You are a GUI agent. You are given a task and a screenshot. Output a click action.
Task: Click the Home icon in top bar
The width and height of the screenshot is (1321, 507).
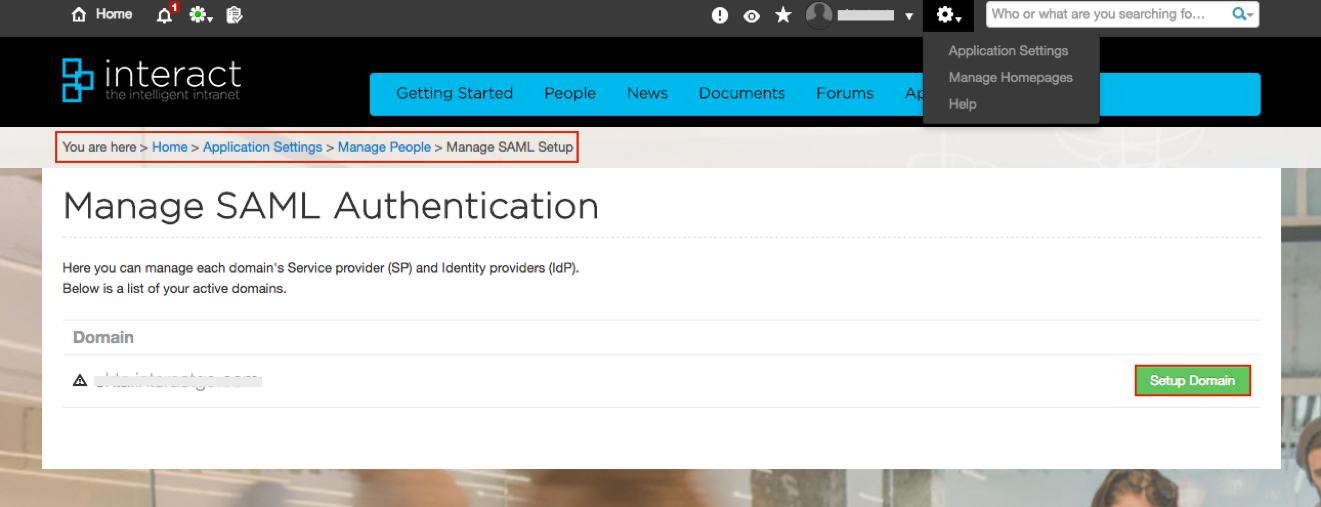(80, 15)
